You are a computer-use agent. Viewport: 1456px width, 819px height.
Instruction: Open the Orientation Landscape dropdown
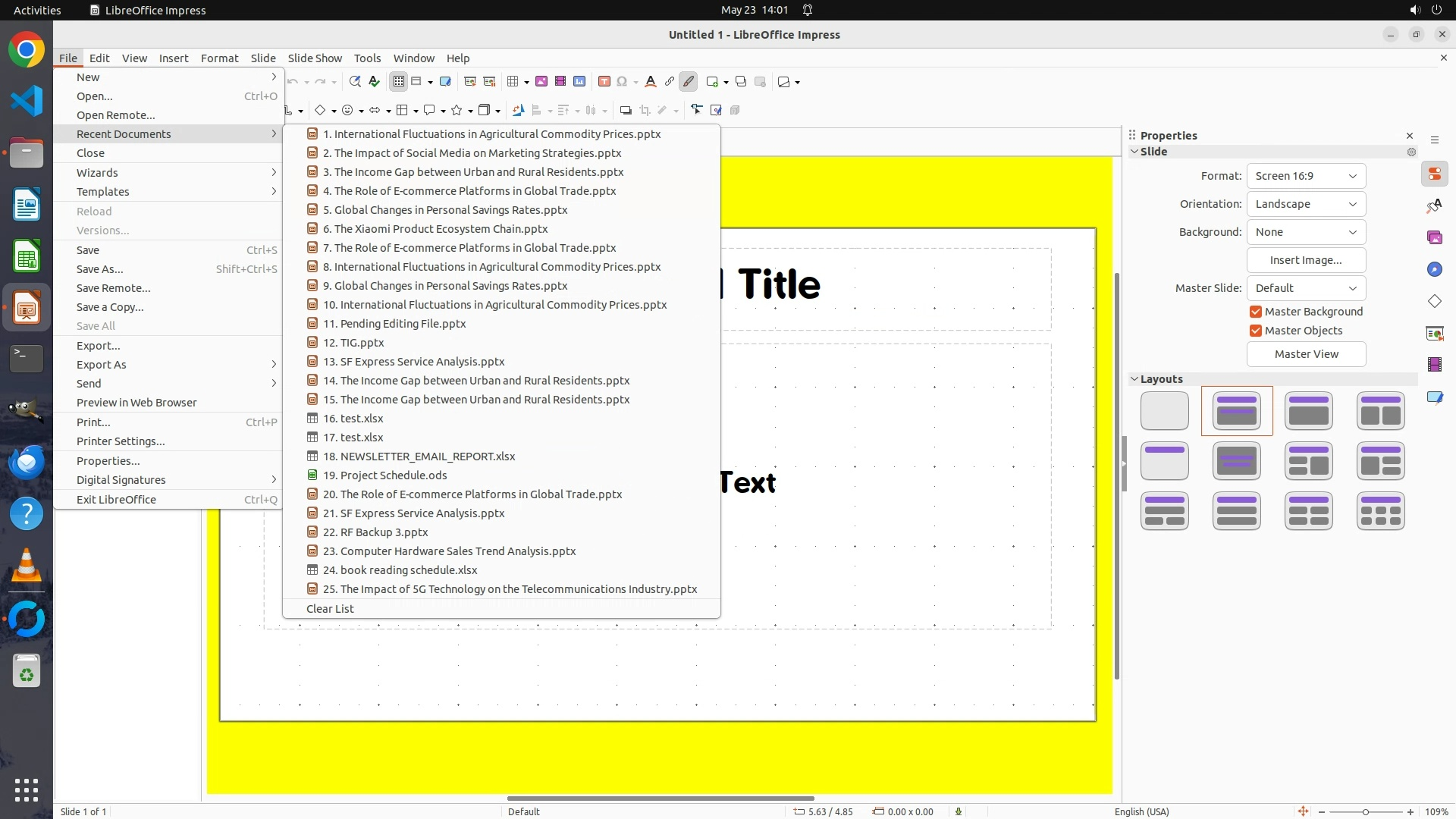tap(1306, 204)
